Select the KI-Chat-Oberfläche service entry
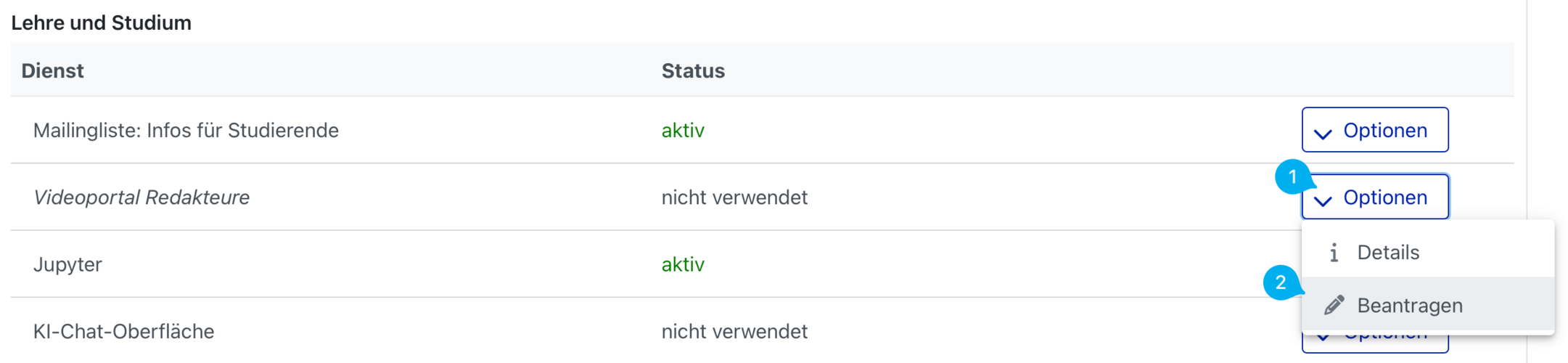 pos(123,332)
